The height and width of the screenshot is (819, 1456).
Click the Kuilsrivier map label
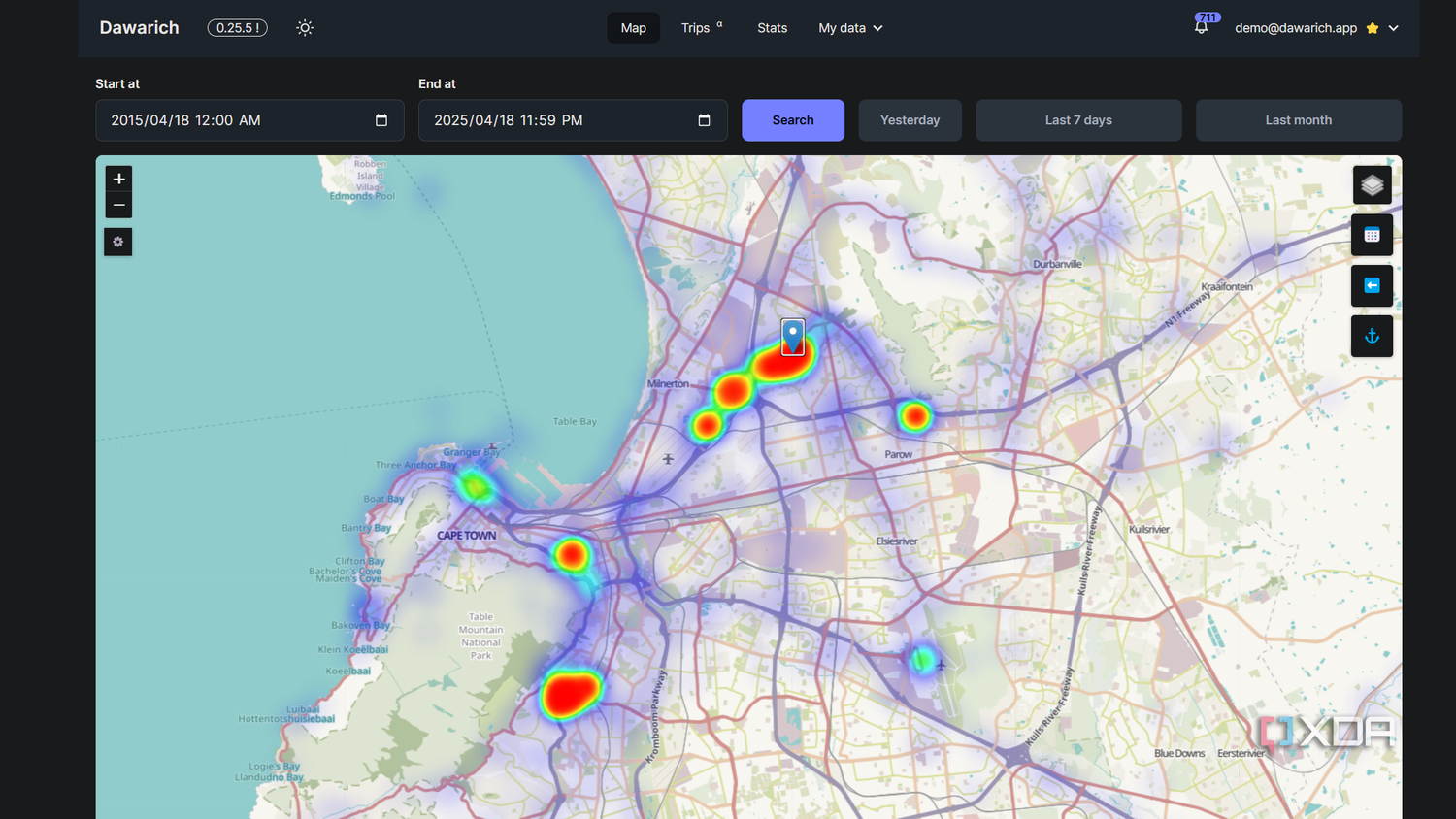point(1149,529)
